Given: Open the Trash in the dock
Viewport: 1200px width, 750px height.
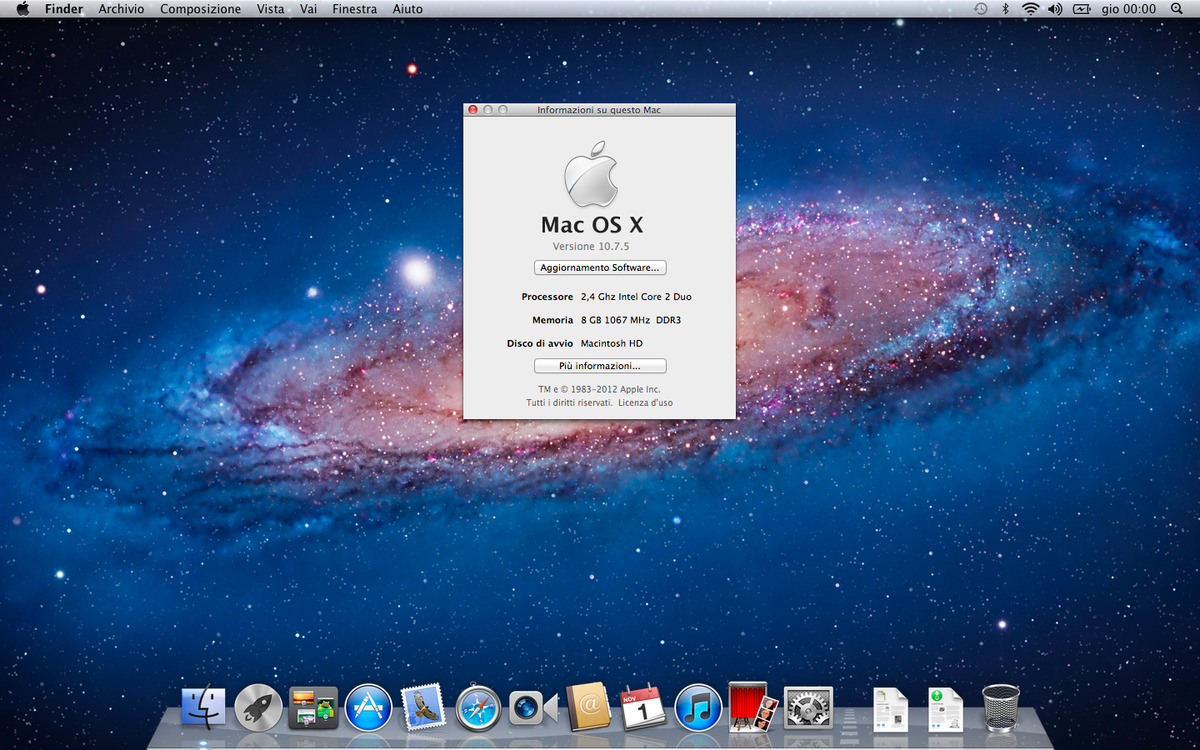Looking at the screenshot, I should coord(1000,707).
